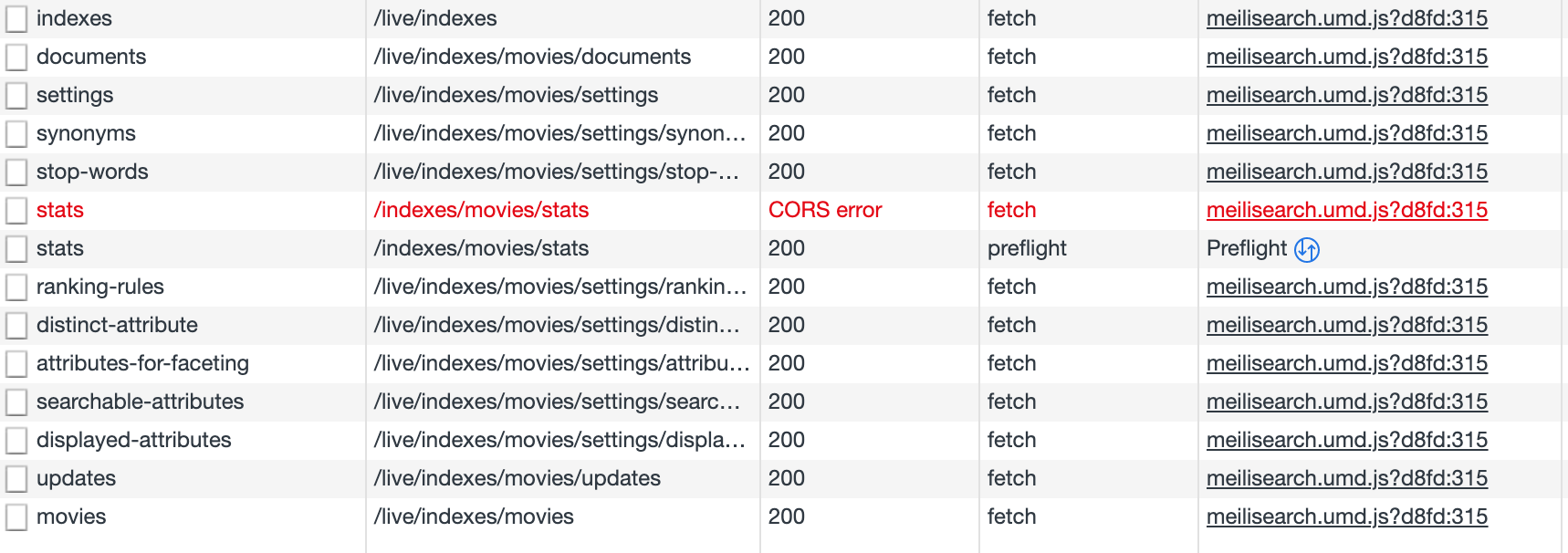Click the initiator link on displayed-attributes row
This screenshot has width=1568, height=553.
pyautogui.click(x=1345, y=439)
